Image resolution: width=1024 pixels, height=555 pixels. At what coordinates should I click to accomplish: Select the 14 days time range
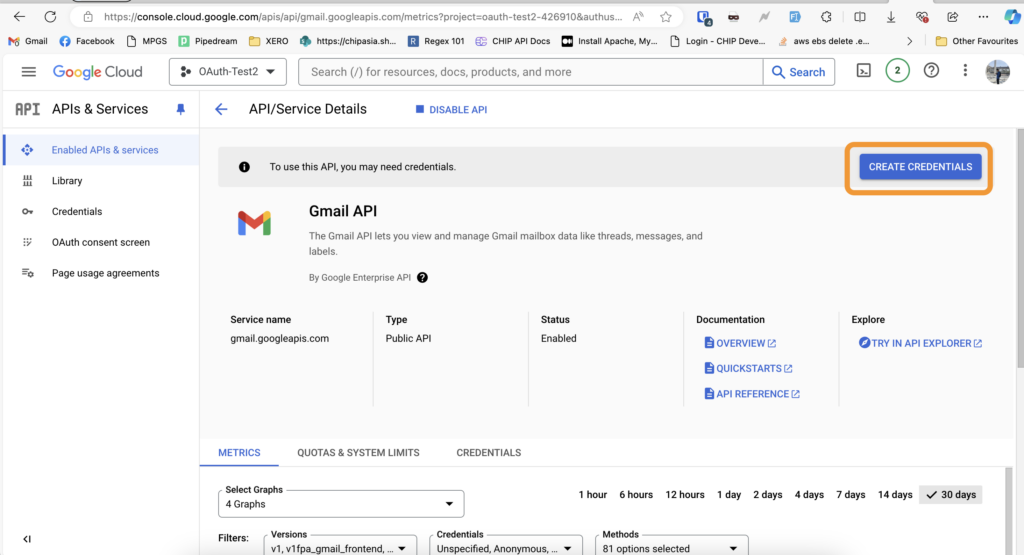coord(895,495)
